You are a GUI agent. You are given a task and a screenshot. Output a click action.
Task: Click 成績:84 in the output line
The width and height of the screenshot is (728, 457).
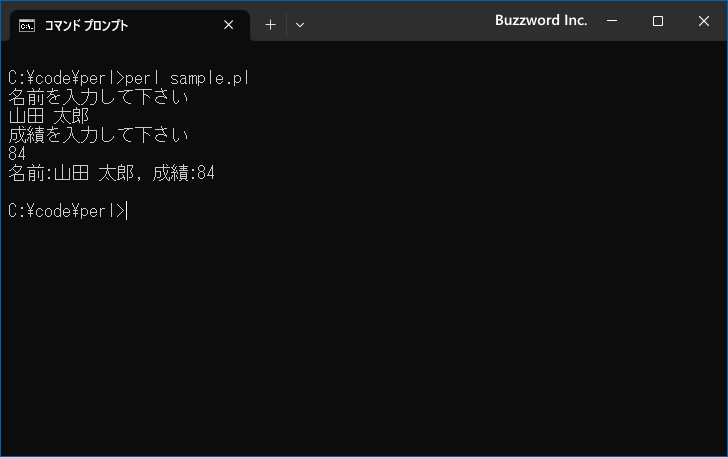tap(183, 173)
